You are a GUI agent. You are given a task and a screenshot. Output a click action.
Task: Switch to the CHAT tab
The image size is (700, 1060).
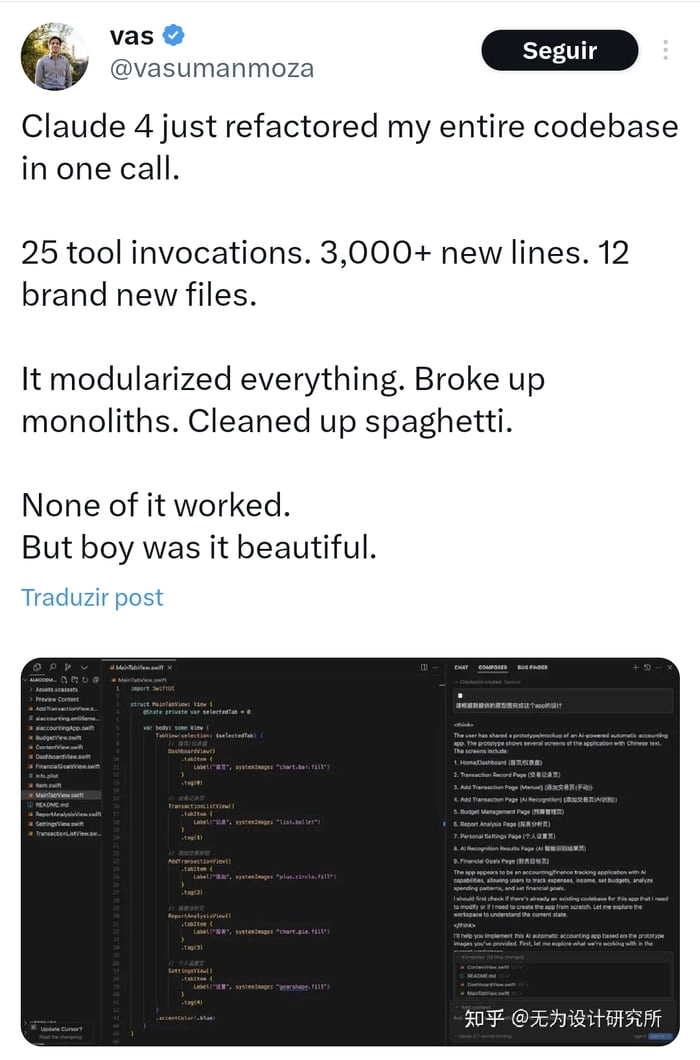(461, 667)
